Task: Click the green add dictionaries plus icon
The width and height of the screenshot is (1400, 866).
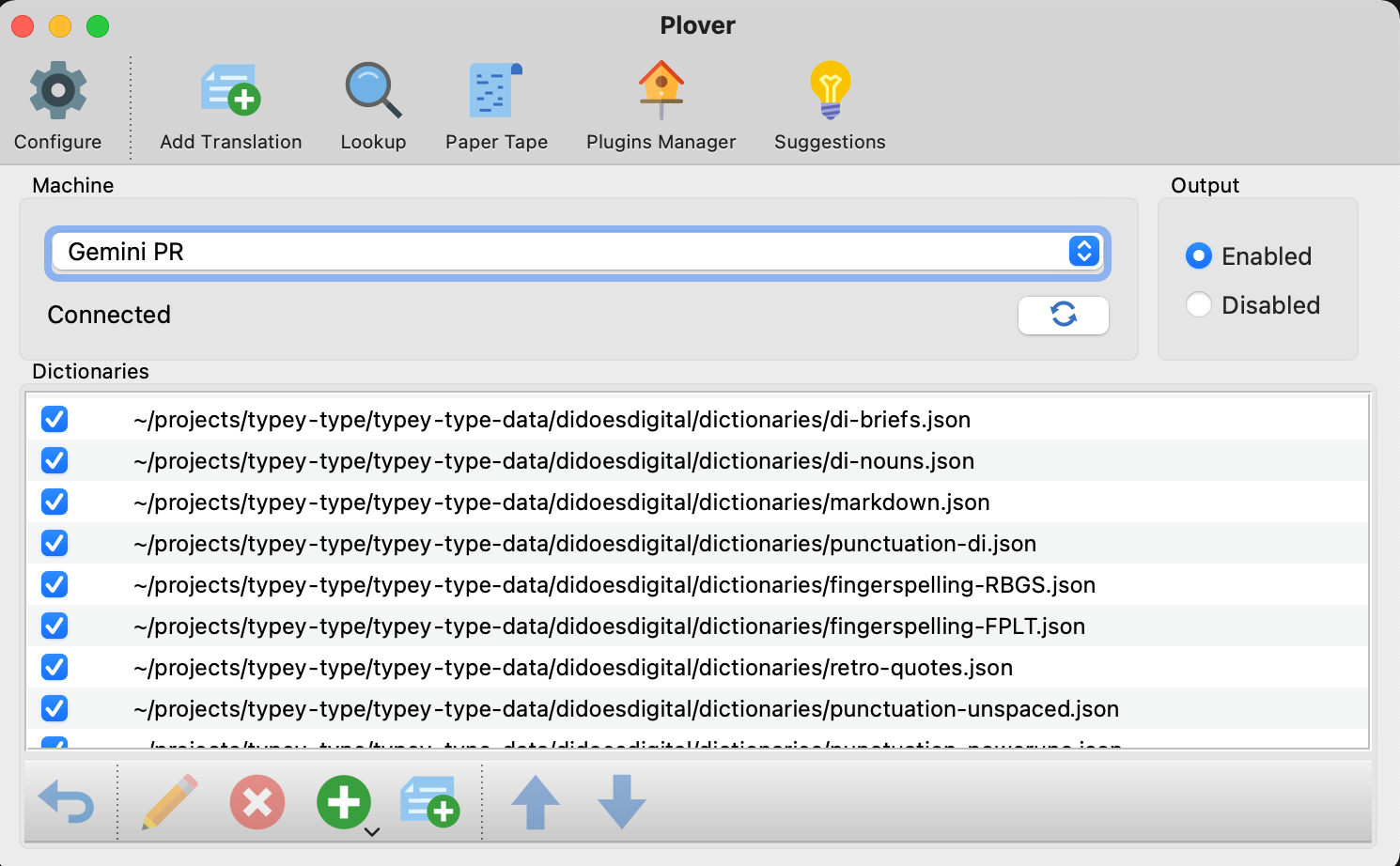Action: tap(343, 802)
